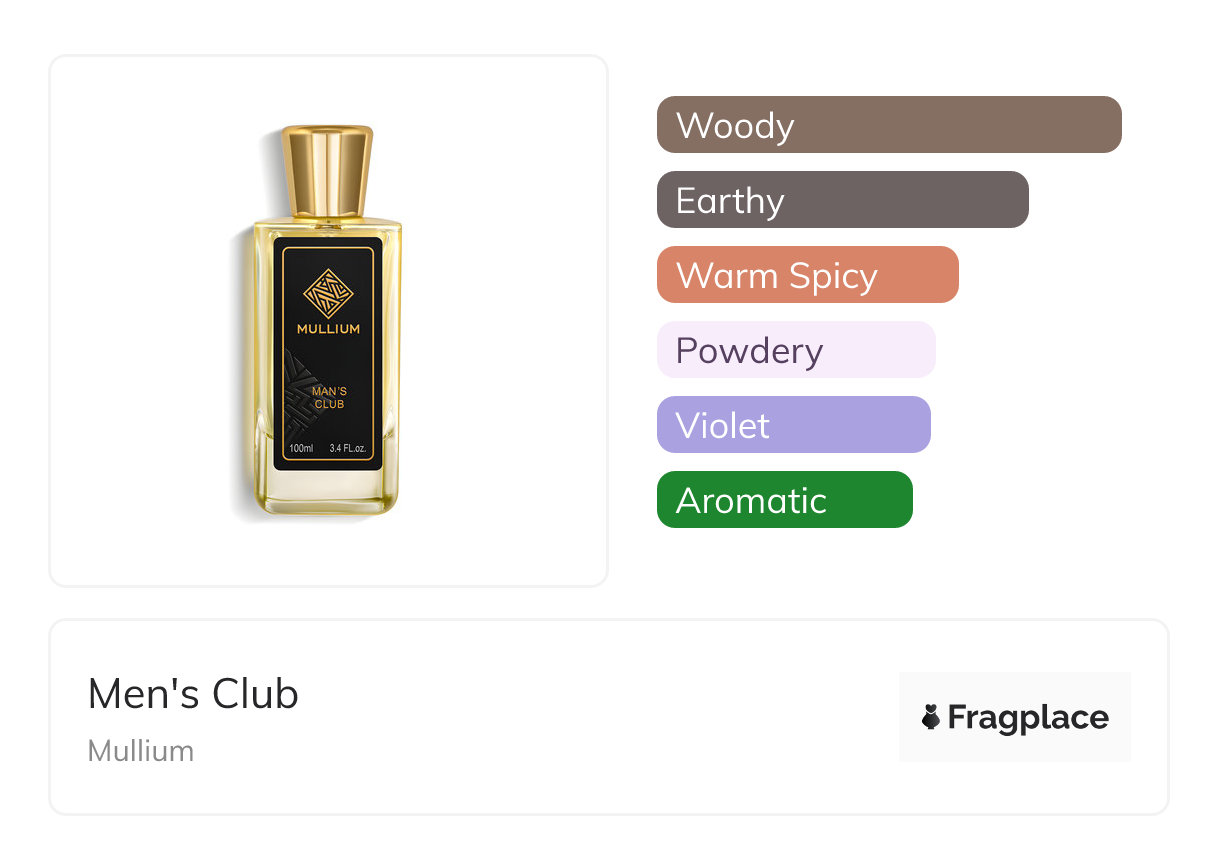This screenshot has height=864, width=1218.
Task: Click the black label on the bottle
Action: 328,353
